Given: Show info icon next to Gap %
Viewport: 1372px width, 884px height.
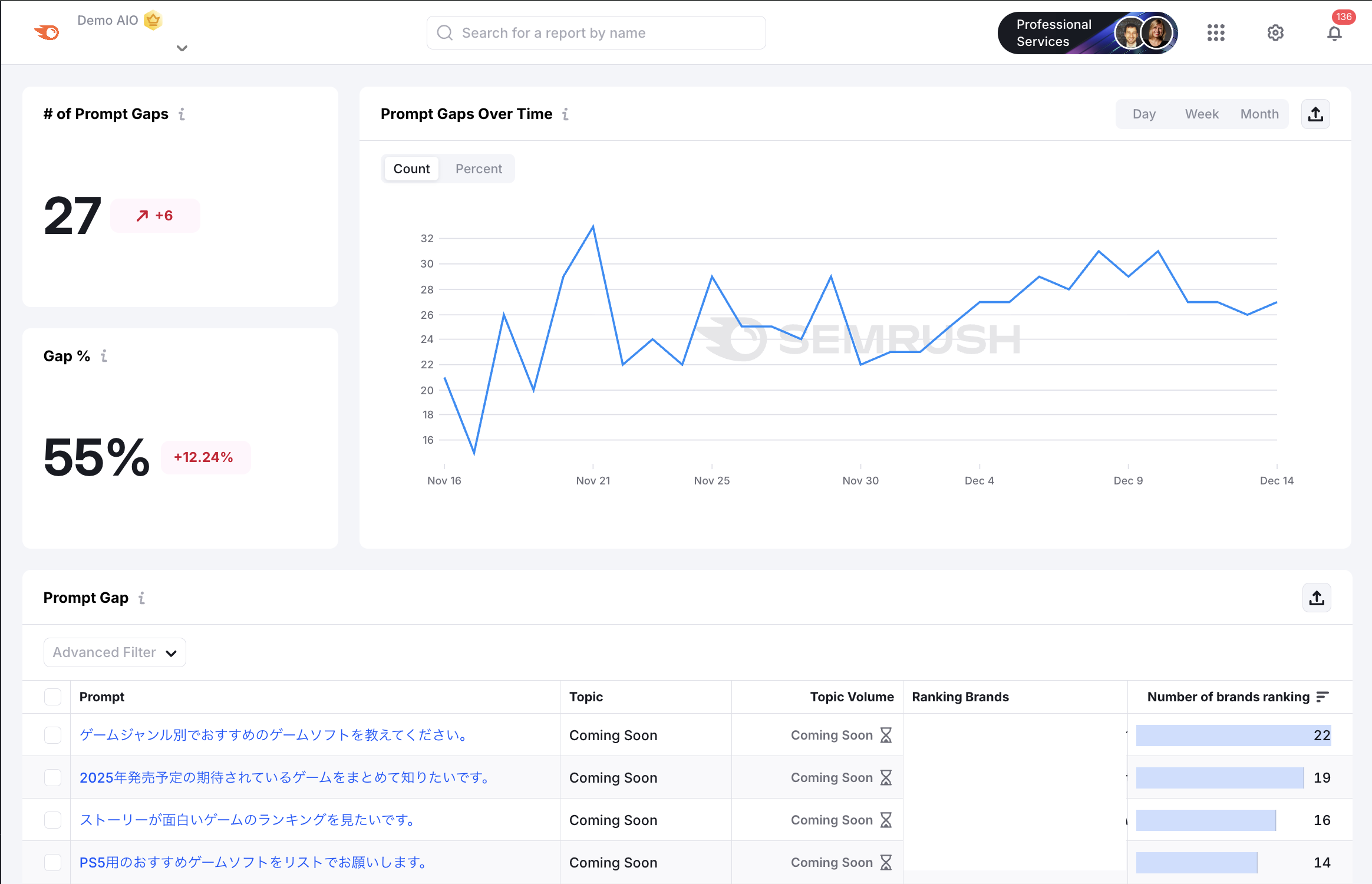Looking at the screenshot, I should click(104, 356).
